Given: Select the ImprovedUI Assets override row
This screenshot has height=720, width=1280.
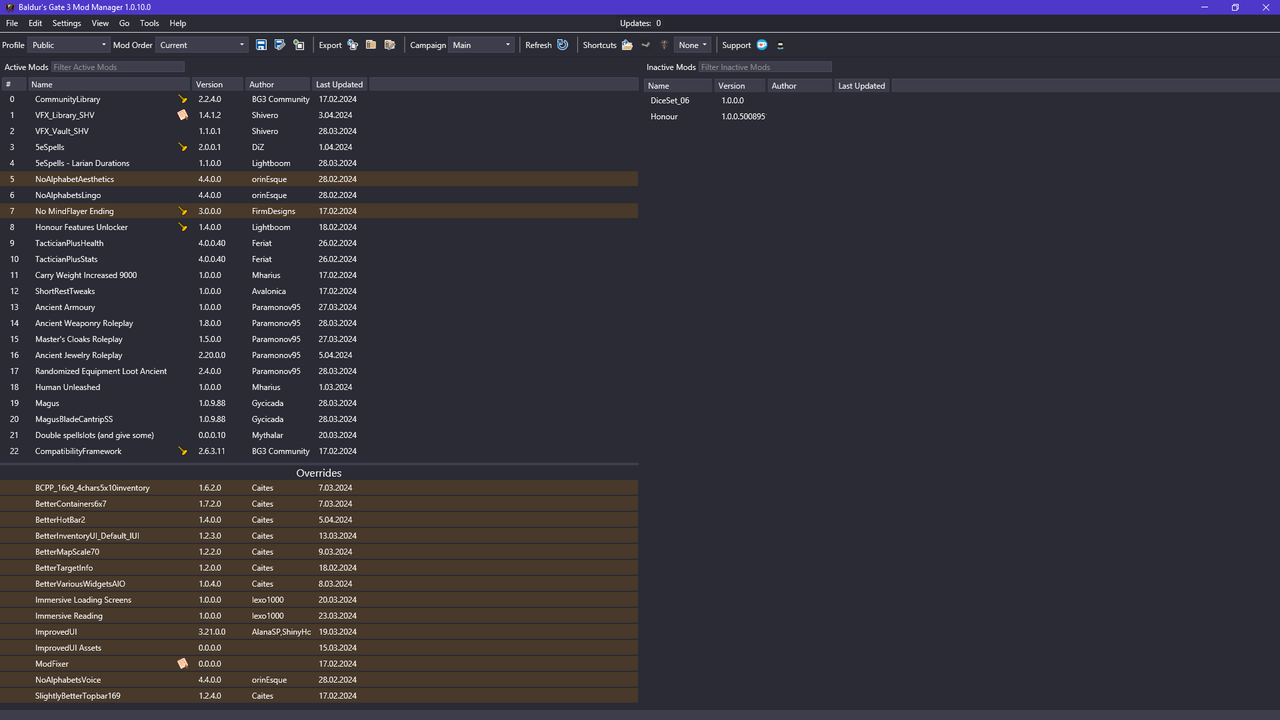Looking at the screenshot, I should click(x=319, y=648).
